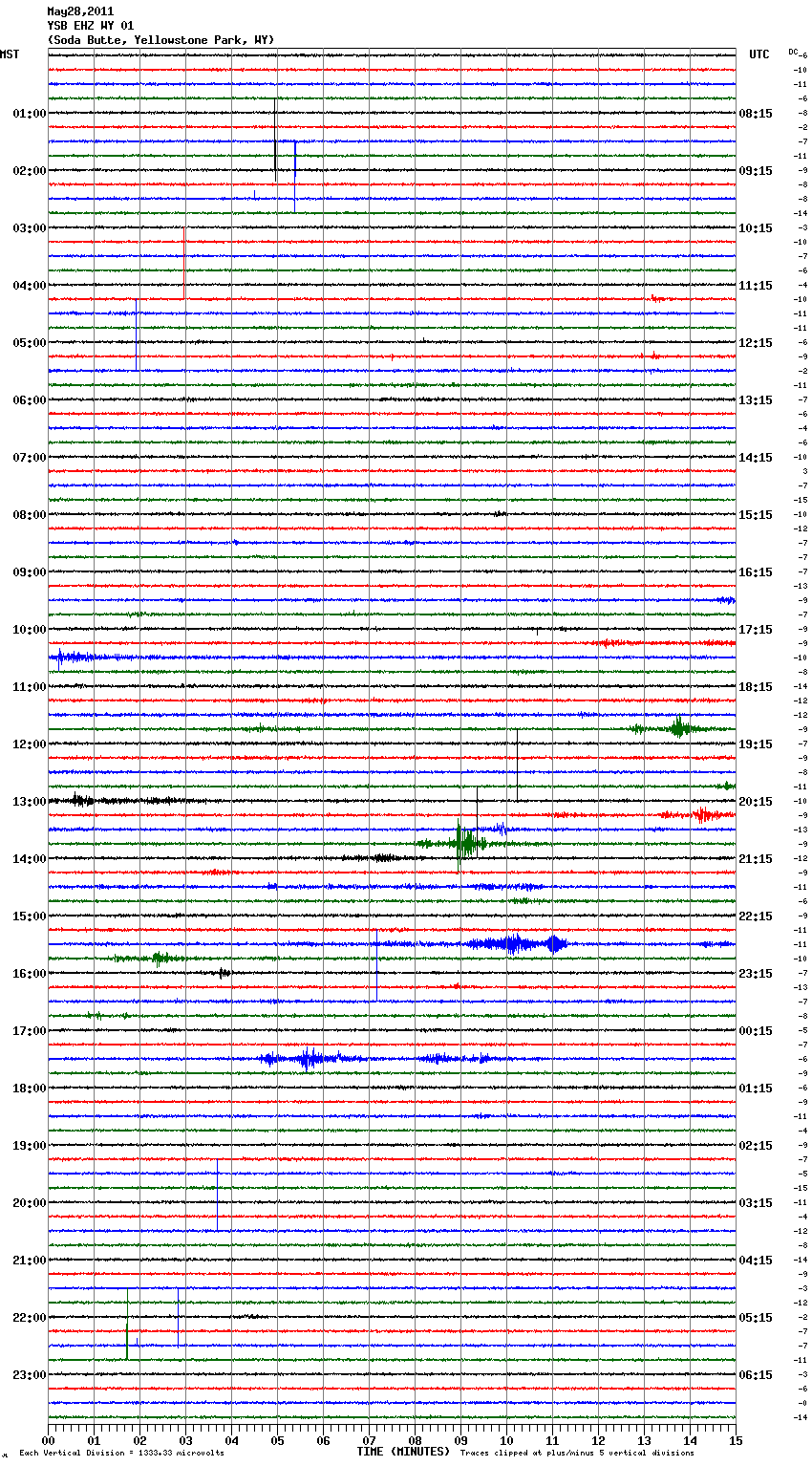Click the 08:15 UTC time label
This screenshot has width=812, height=1466.
[756, 114]
